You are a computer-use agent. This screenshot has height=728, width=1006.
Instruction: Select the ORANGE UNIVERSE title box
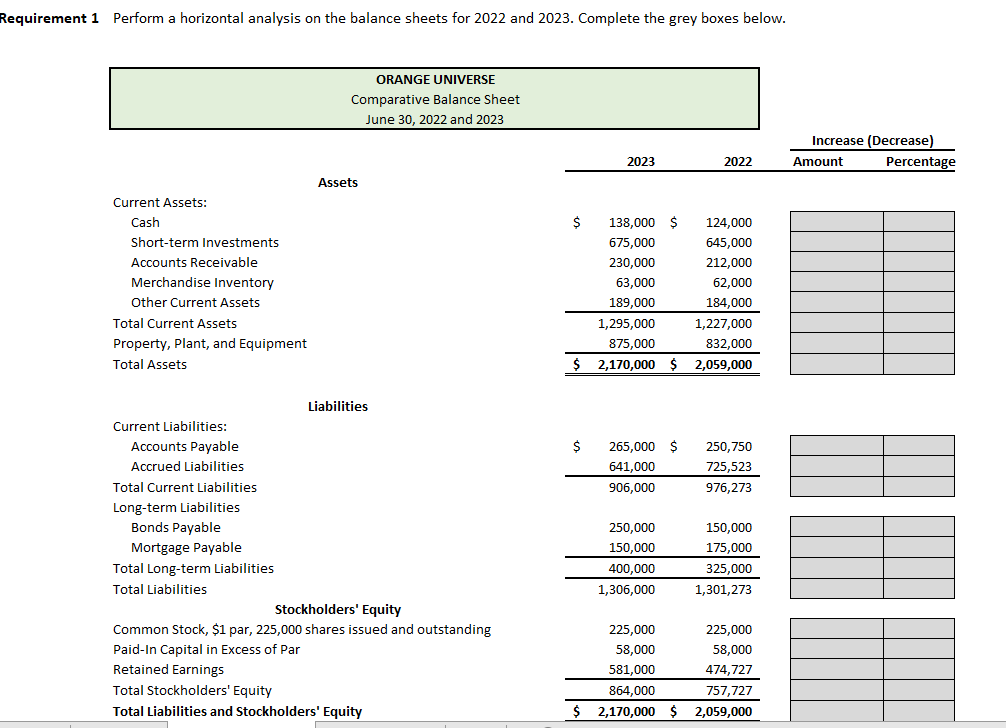click(x=434, y=98)
